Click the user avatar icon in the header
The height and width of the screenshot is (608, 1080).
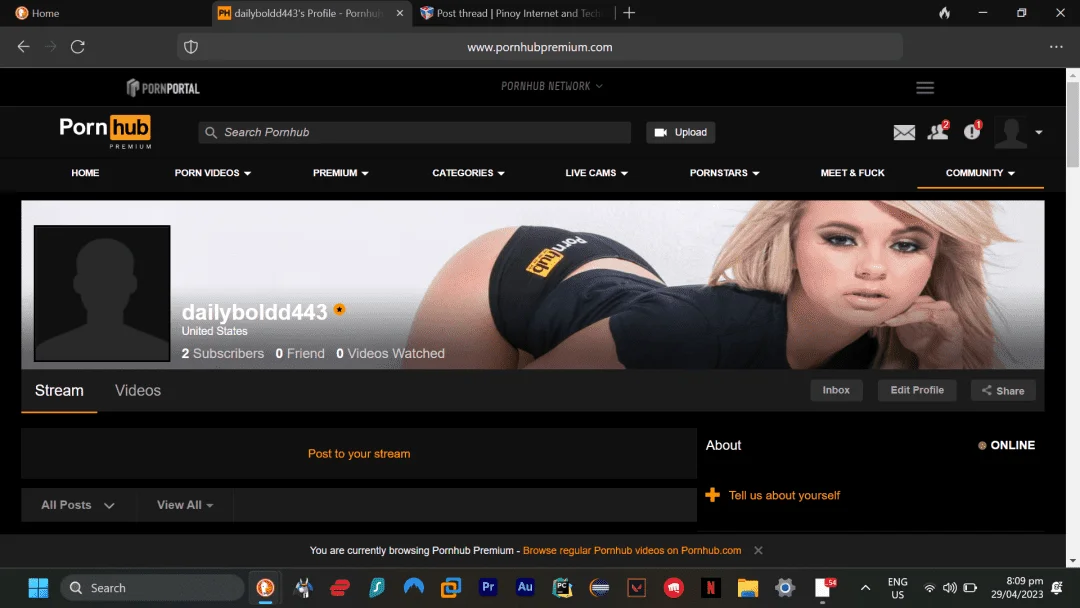coord(1010,132)
